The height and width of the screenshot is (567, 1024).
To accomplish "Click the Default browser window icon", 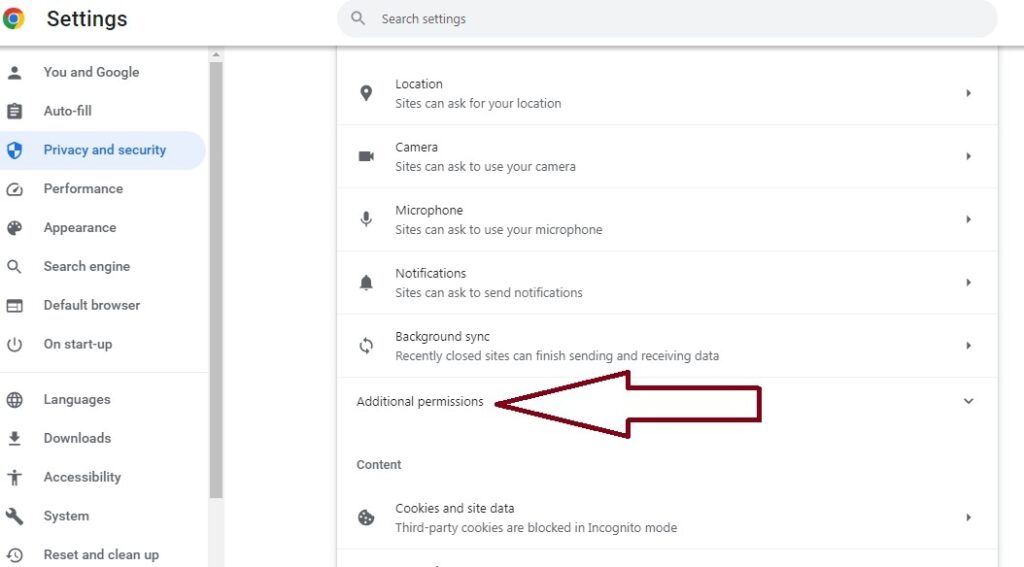I will 14,306.
